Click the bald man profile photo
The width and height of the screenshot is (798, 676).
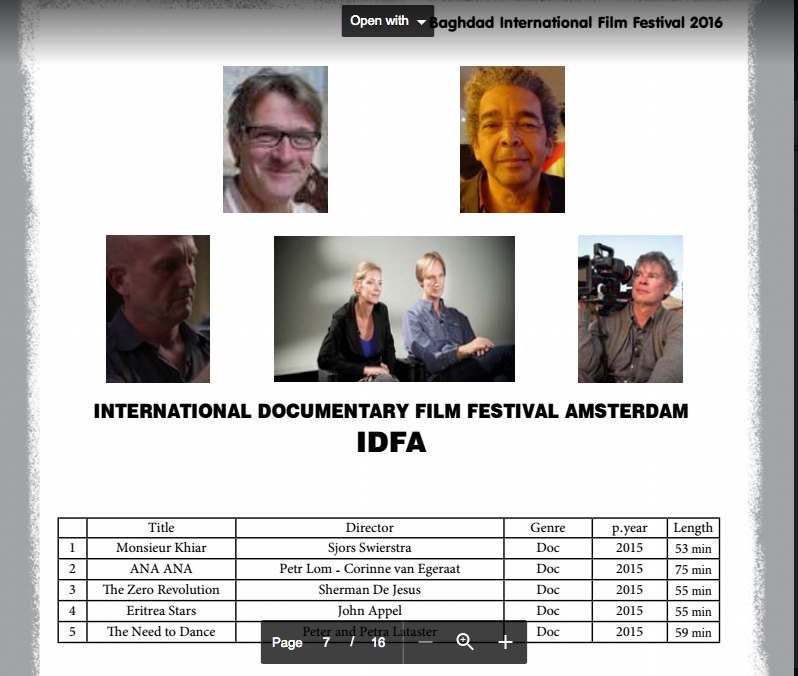point(158,309)
